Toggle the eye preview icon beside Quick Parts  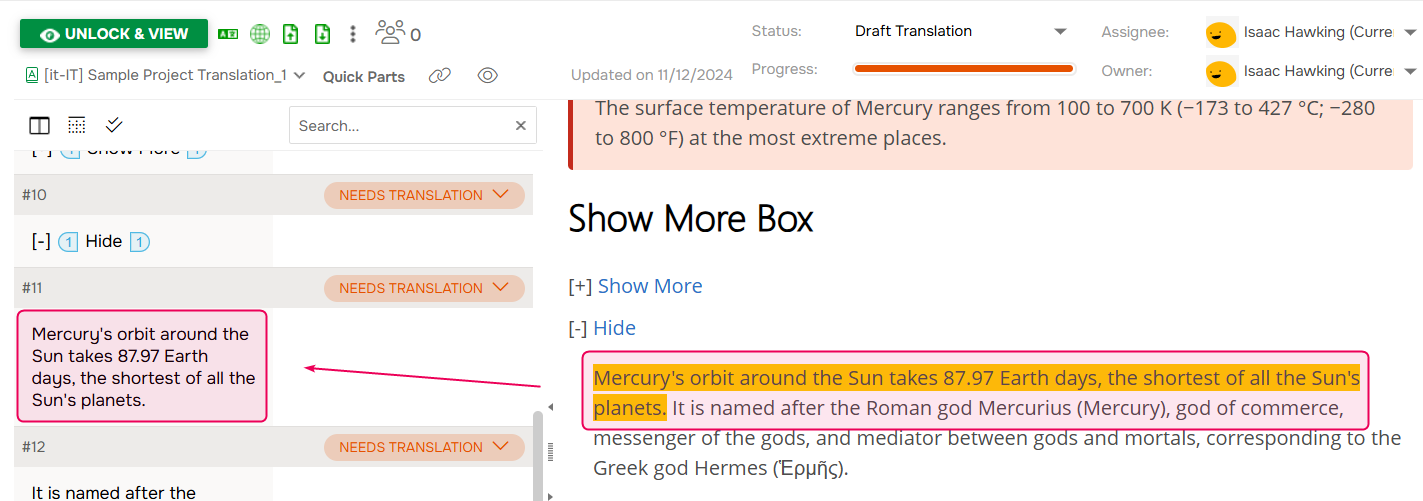488,76
